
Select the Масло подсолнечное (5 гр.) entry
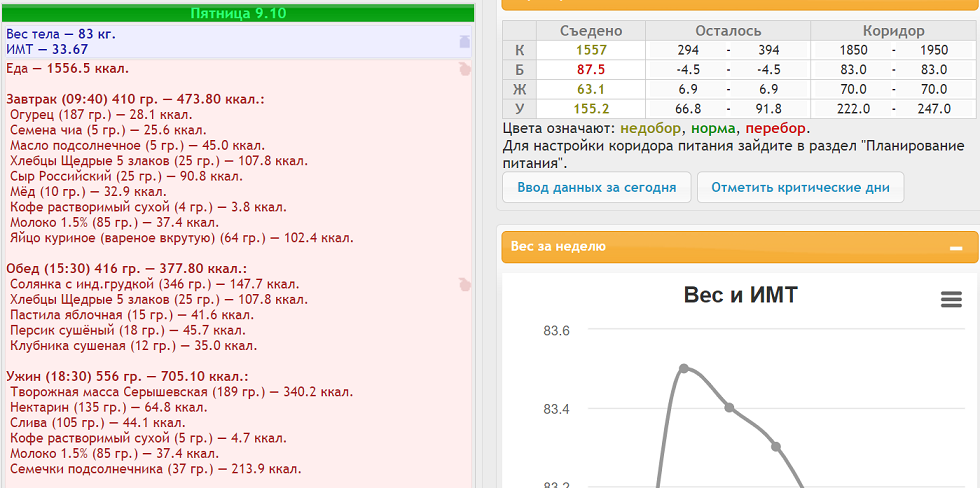tap(136, 146)
